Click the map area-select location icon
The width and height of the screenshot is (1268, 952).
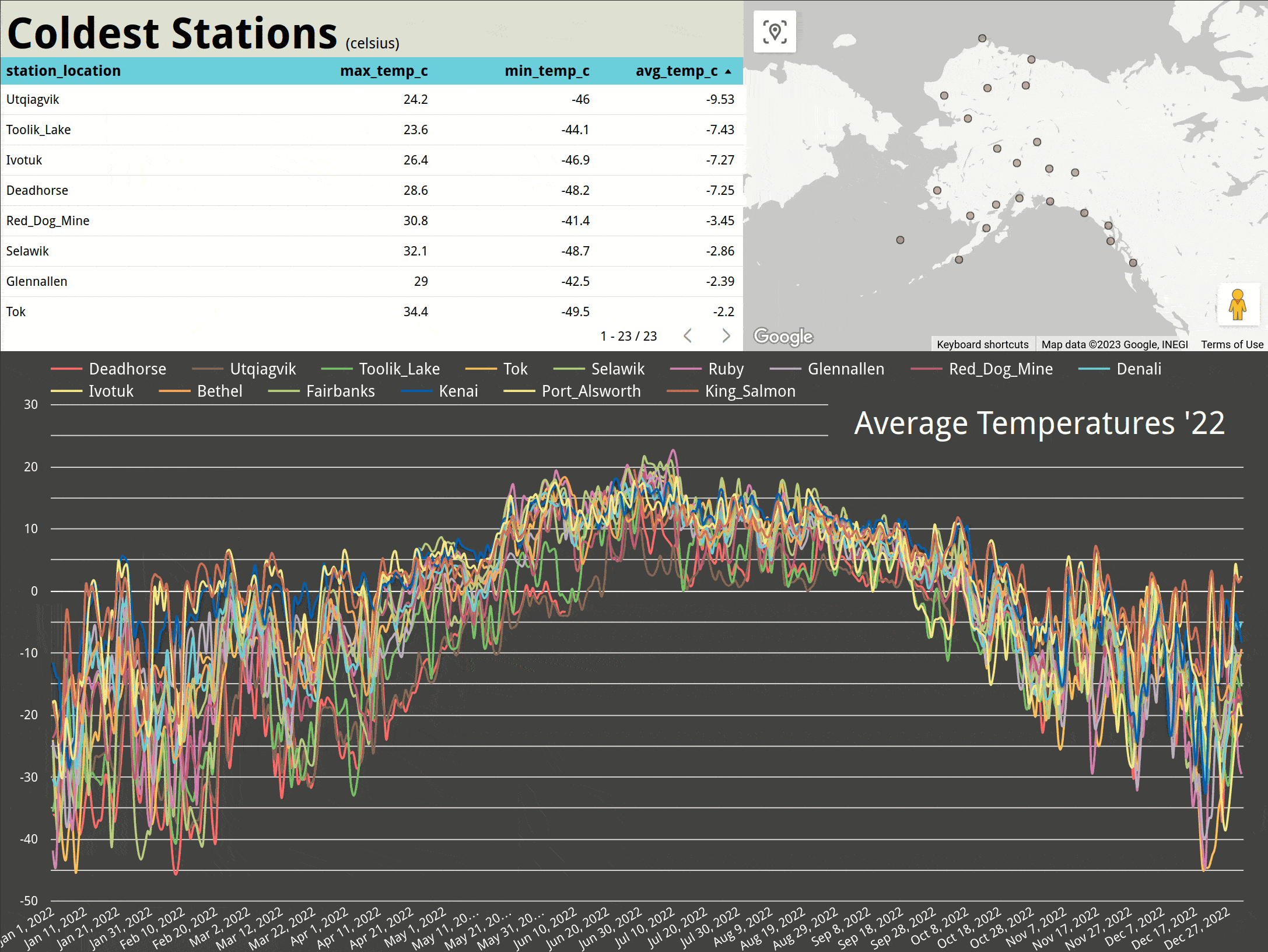(x=775, y=32)
